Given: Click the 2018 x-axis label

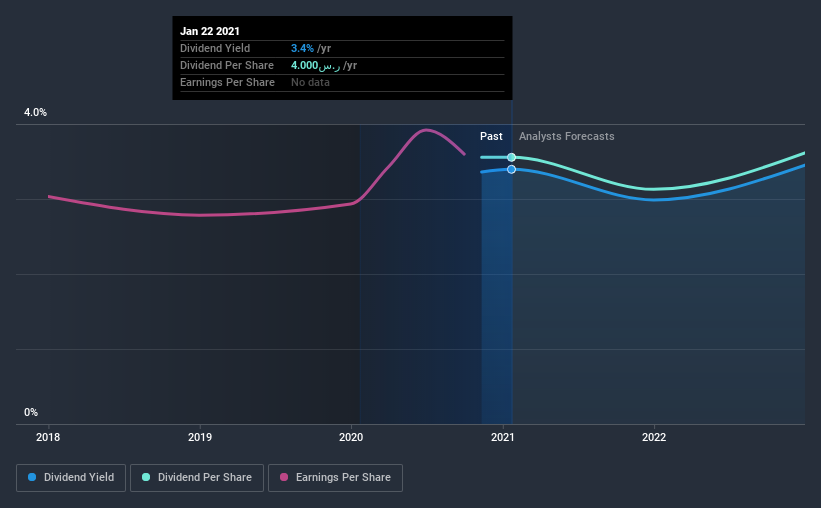Looking at the screenshot, I should coord(48,437).
